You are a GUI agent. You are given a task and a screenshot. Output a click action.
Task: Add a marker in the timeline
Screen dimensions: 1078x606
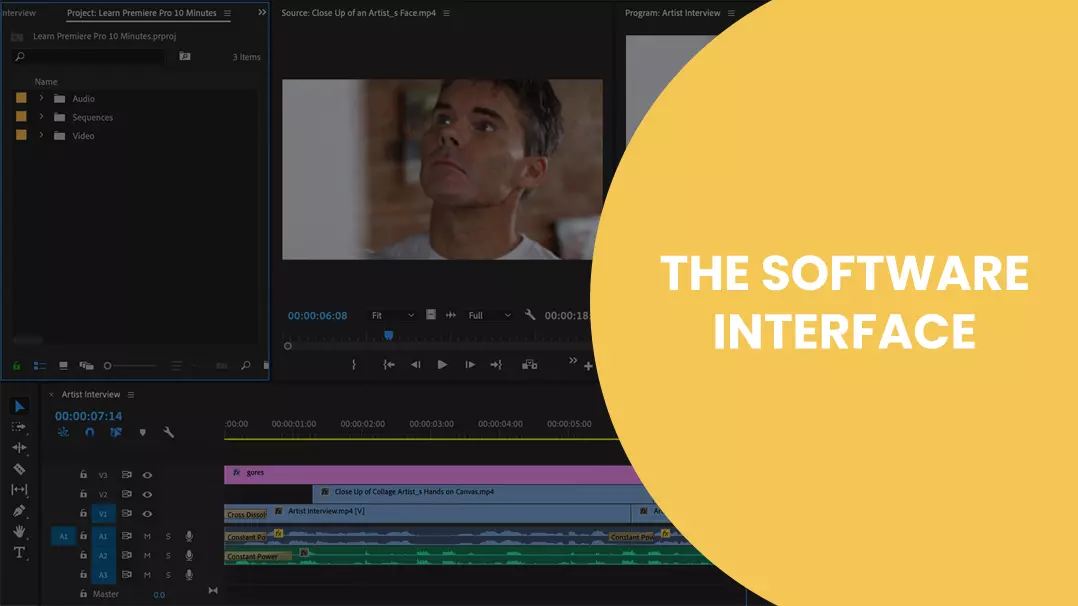tap(142, 433)
